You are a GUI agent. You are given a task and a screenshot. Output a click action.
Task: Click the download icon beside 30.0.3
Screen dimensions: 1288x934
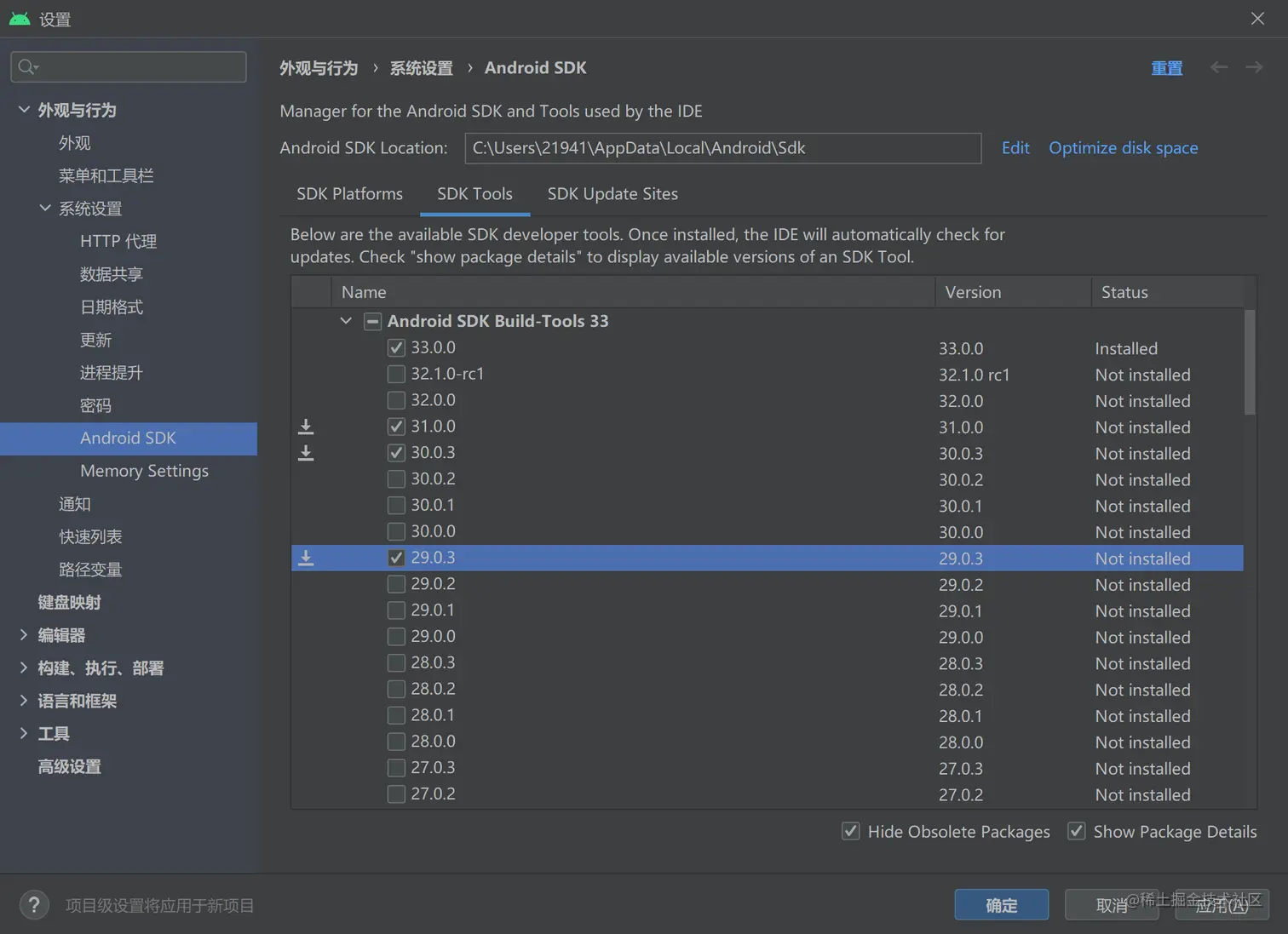pyautogui.click(x=306, y=453)
